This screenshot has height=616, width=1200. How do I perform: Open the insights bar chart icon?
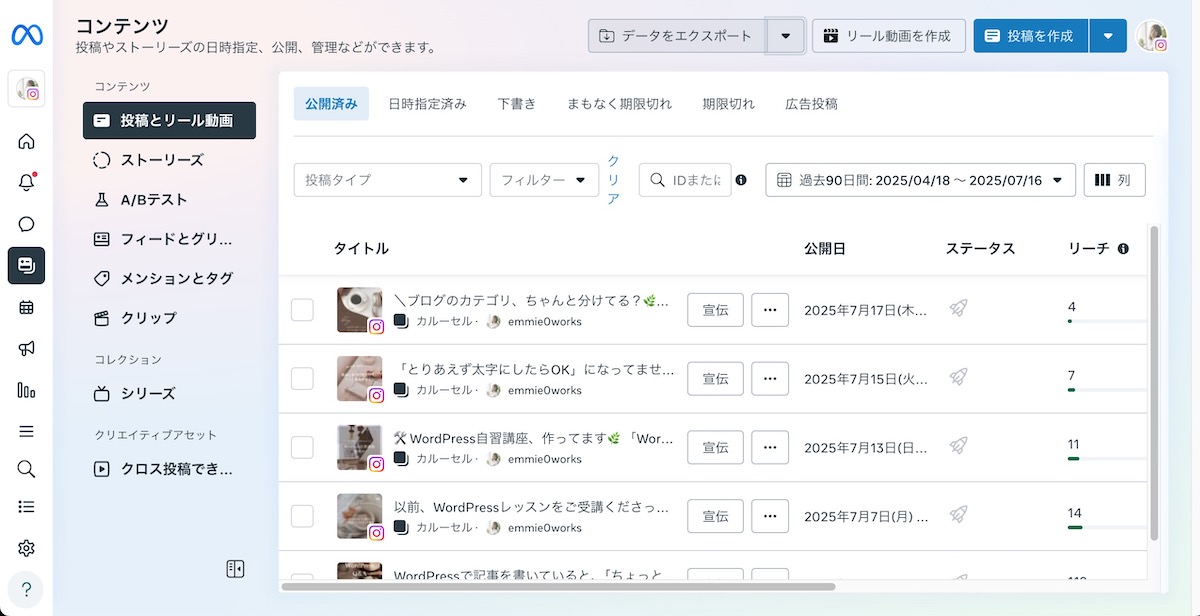pyautogui.click(x=27, y=390)
